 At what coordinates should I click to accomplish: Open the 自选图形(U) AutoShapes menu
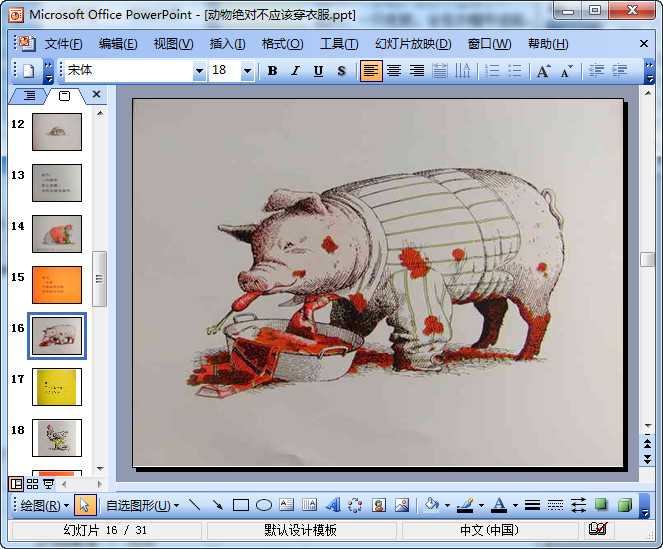142,505
